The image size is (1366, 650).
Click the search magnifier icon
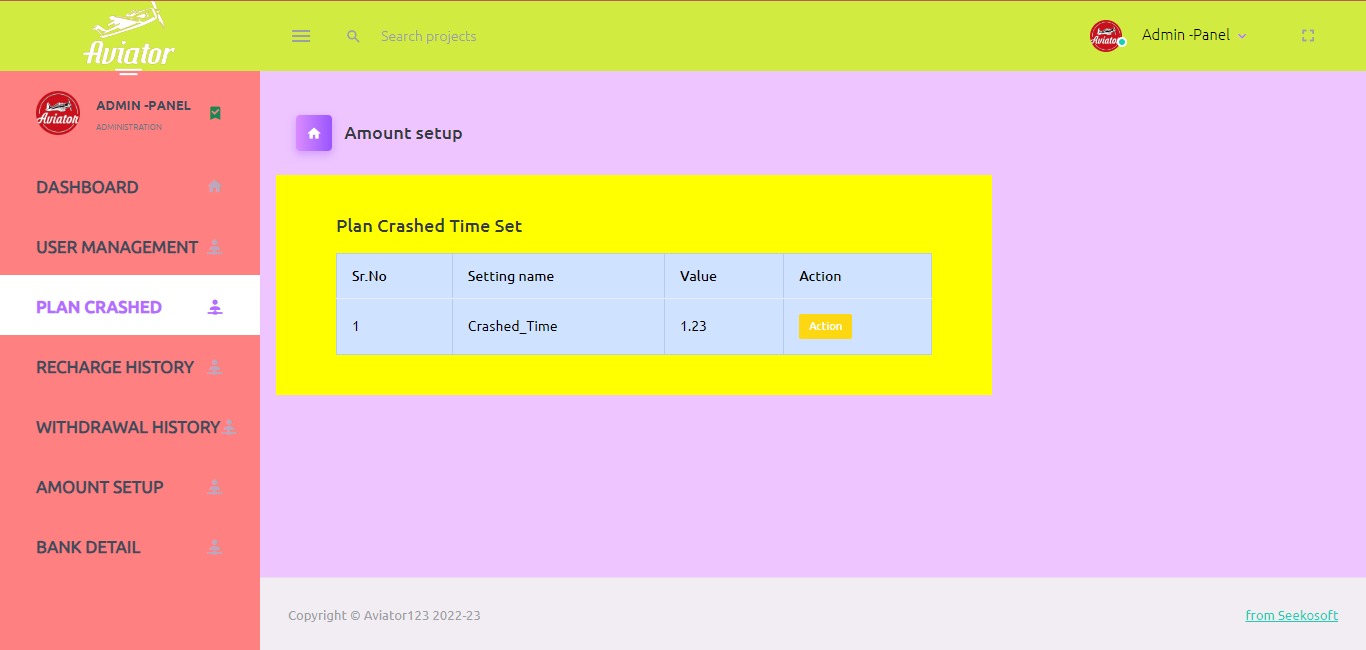pos(353,36)
